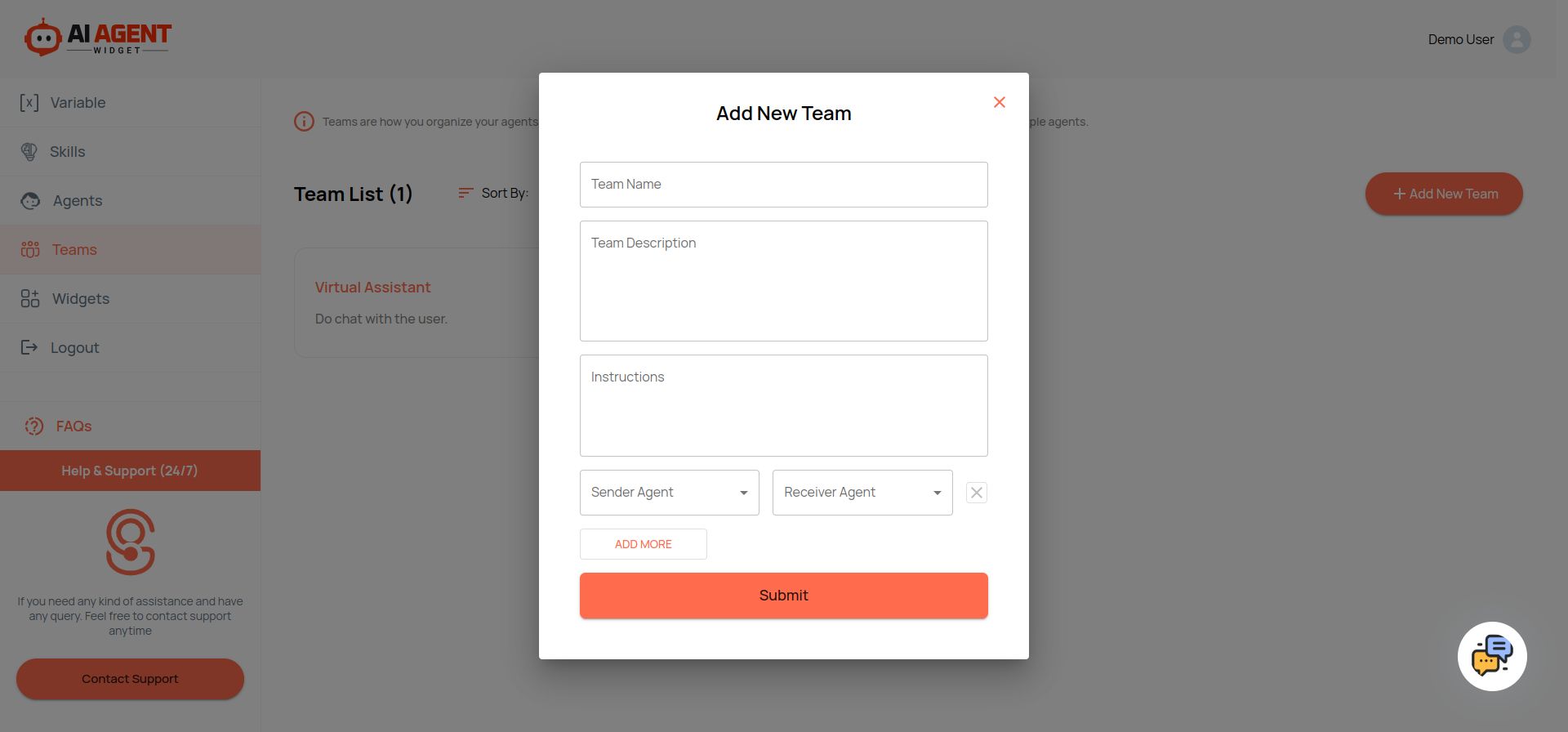The height and width of the screenshot is (732, 1568).
Task: Click the Variable brackets icon in sidebar
Action: pos(29,103)
